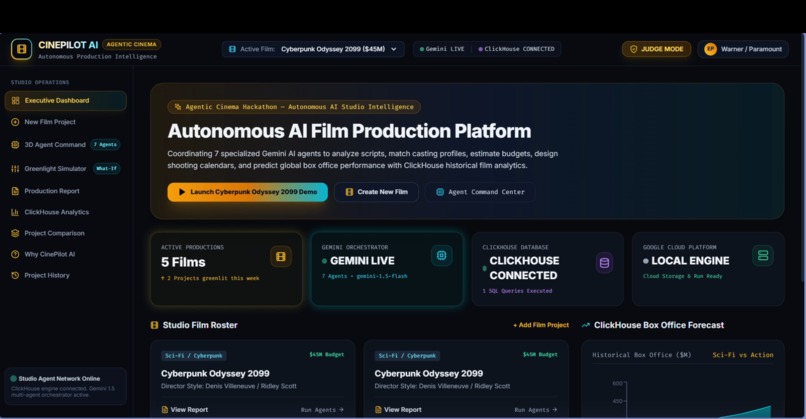Click the Greenlight Simulator sliders icon
The height and width of the screenshot is (419, 806).
pos(15,169)
